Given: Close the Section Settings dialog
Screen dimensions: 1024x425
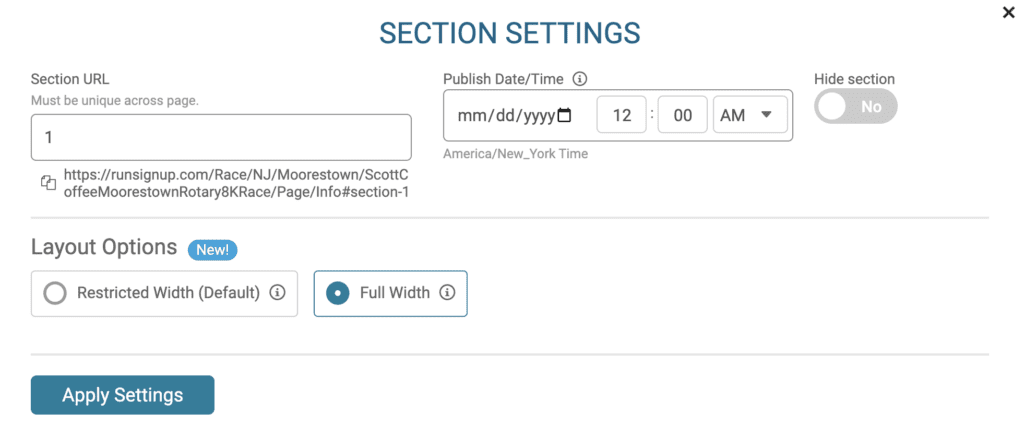Looking at the screenshot, I should point(1008,12).
